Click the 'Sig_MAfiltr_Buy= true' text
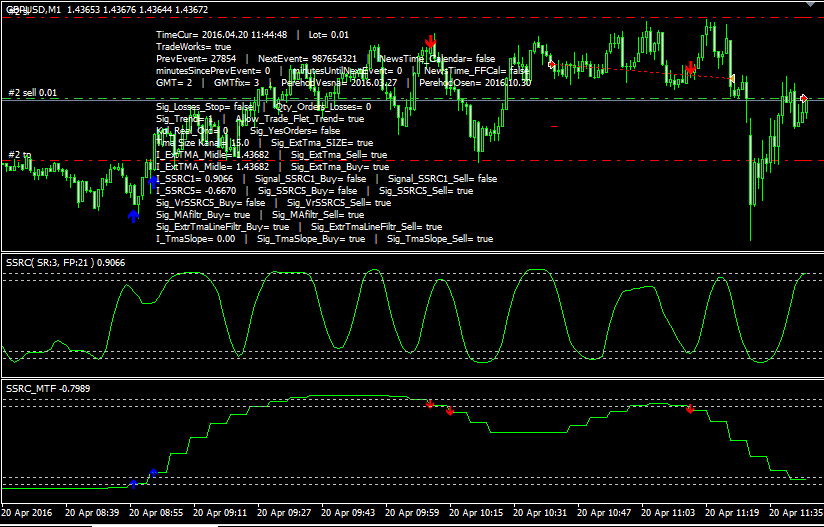Screen dimensions: 824x527 tap(203, 215)
